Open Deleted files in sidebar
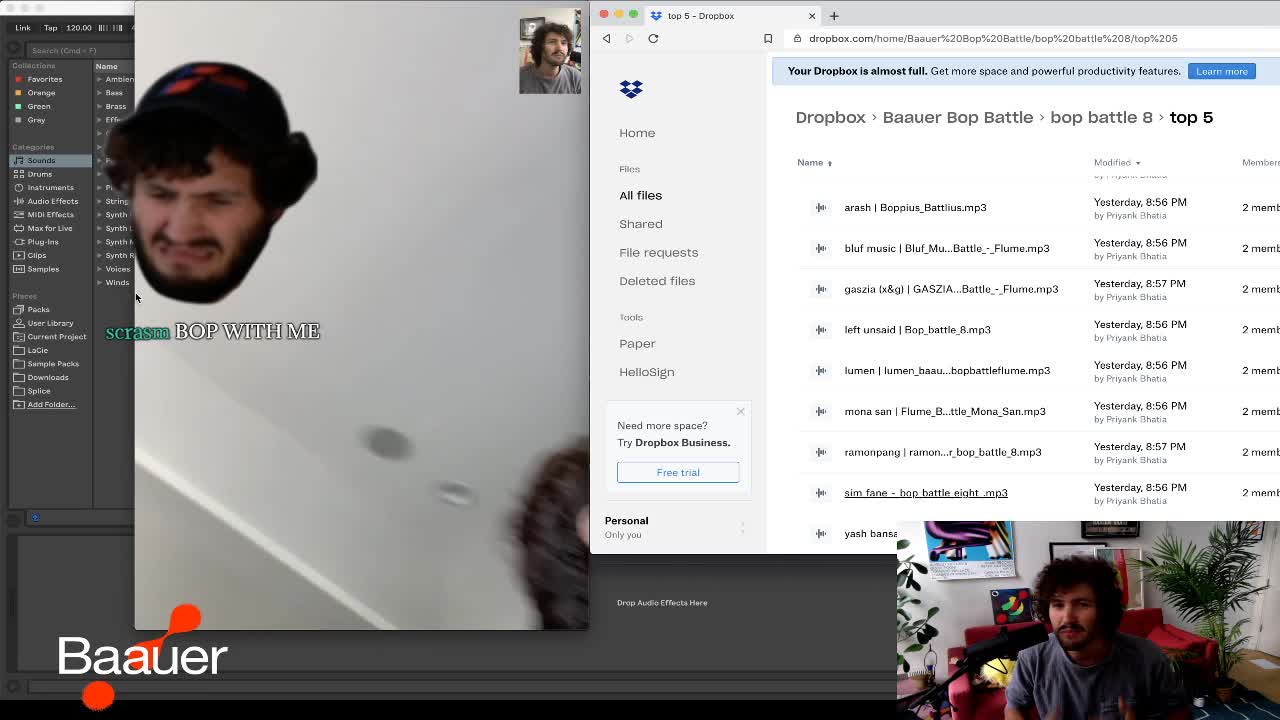This screenshot has height=720, width=1280. [x=656, y=281]
